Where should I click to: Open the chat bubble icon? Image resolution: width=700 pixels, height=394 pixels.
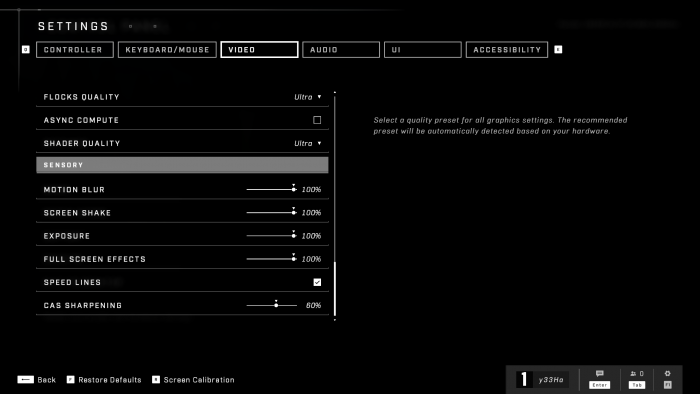coord(600,373)
